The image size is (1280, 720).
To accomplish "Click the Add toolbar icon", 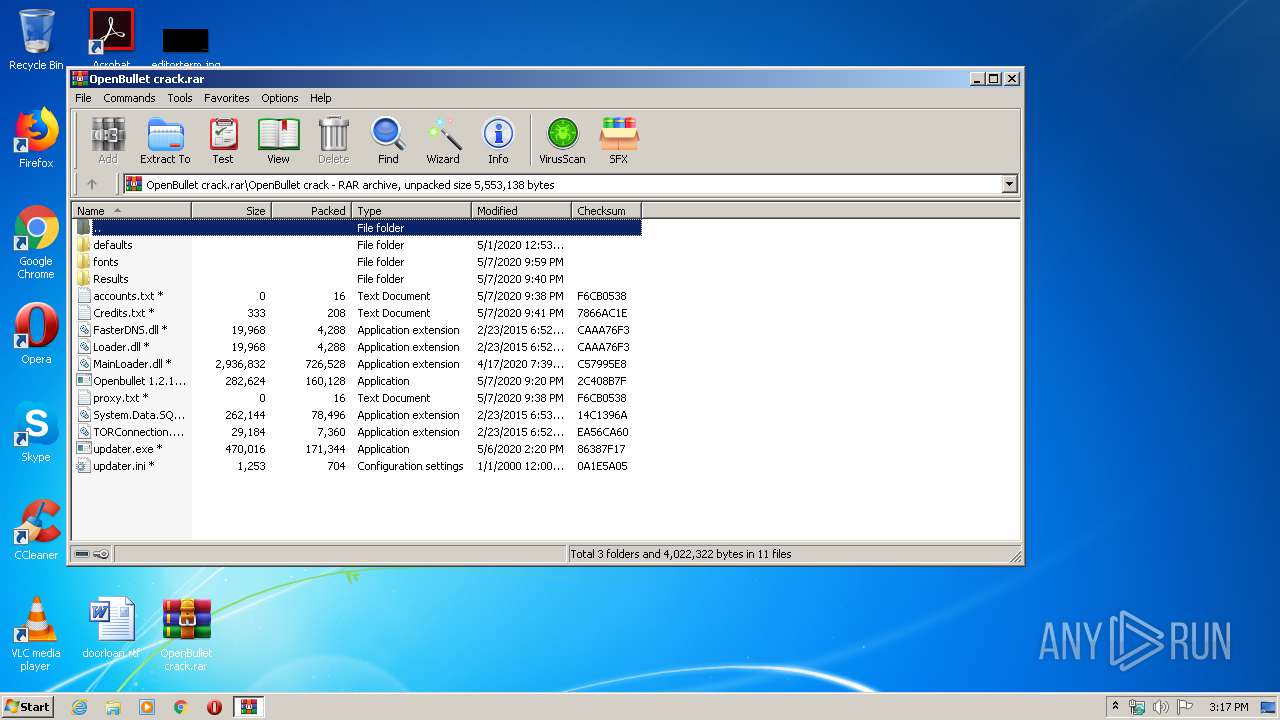I will [x=108, y=141].
